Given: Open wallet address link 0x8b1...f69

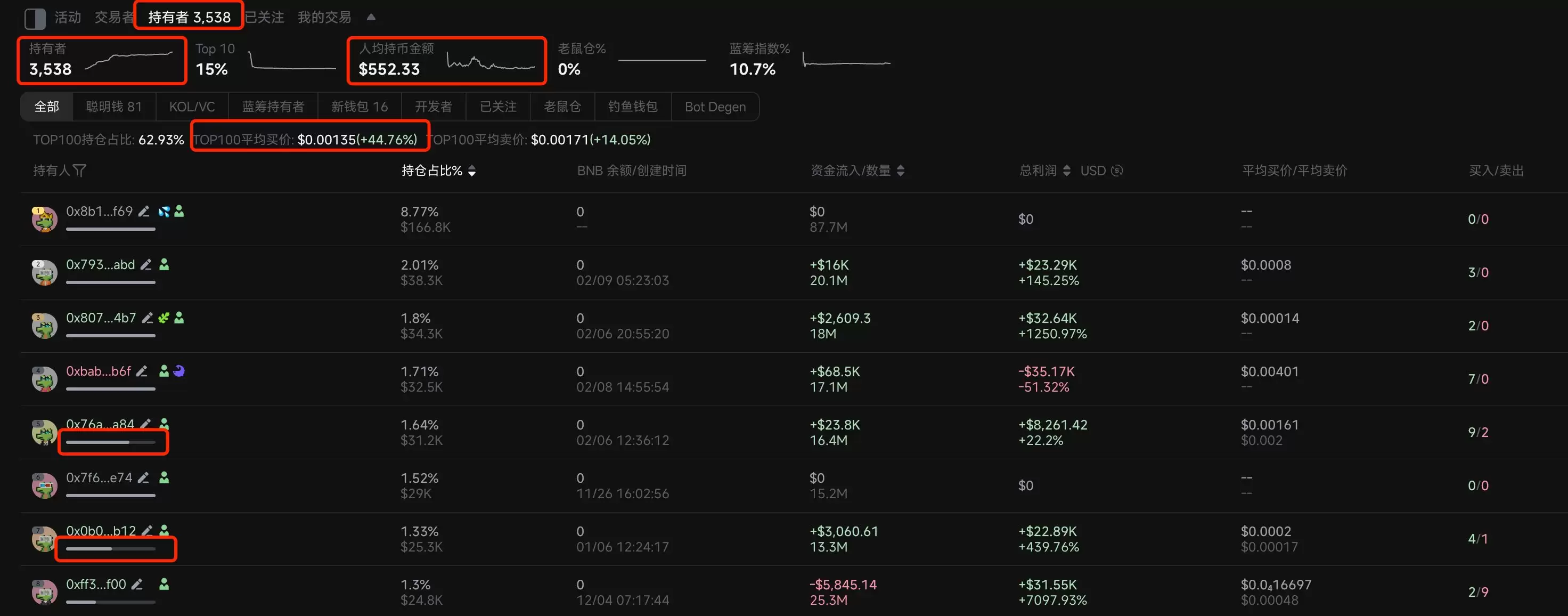Looking at the screenshot, I should 99,211.
